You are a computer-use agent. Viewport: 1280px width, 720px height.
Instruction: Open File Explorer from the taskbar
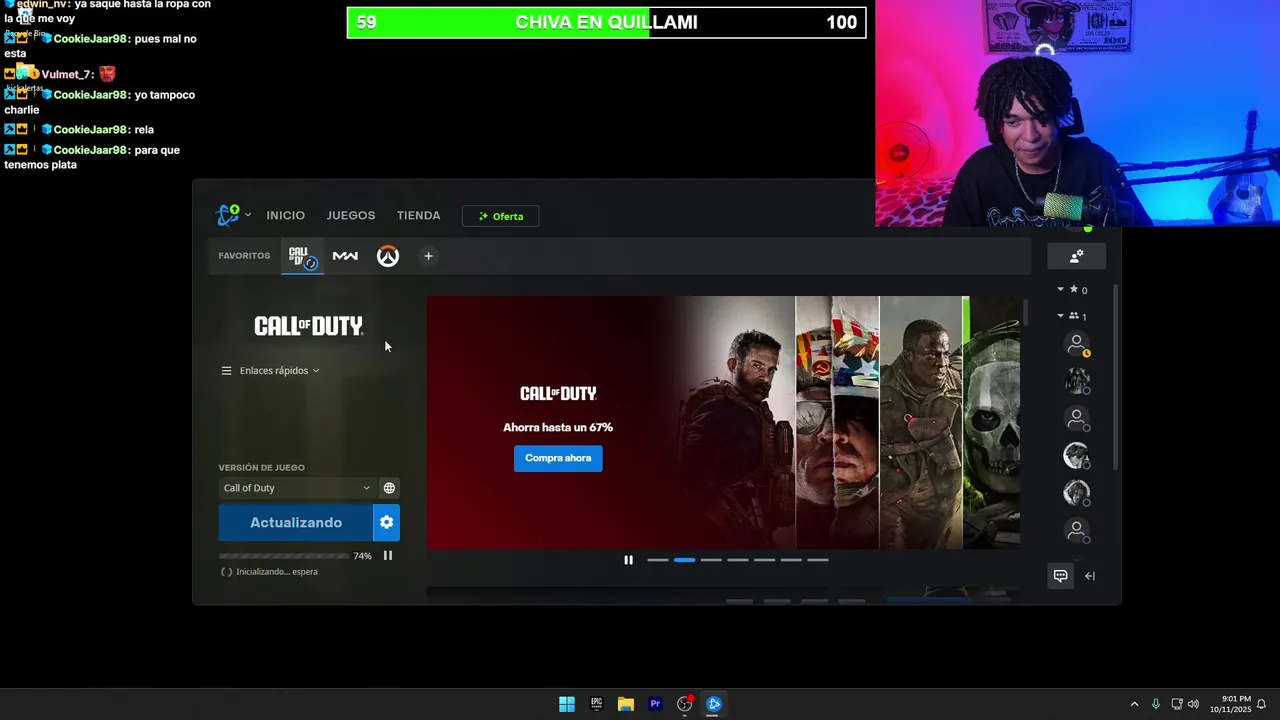626,704
